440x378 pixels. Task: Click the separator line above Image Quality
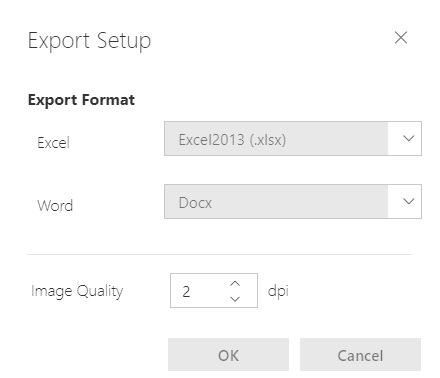(219, 254)
